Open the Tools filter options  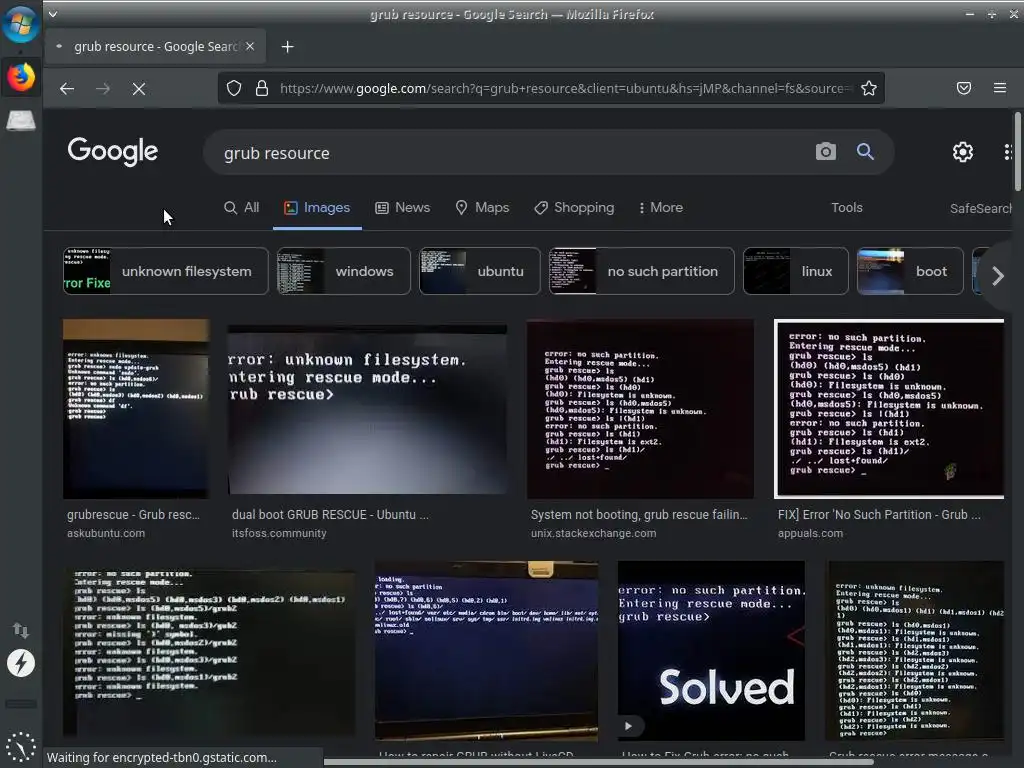pyautogui.click(x=847, y=208)
